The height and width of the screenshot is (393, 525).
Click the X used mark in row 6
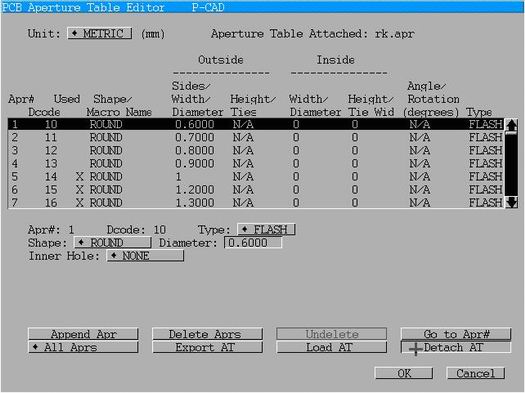pyautogui.click(x=79, y=190)
